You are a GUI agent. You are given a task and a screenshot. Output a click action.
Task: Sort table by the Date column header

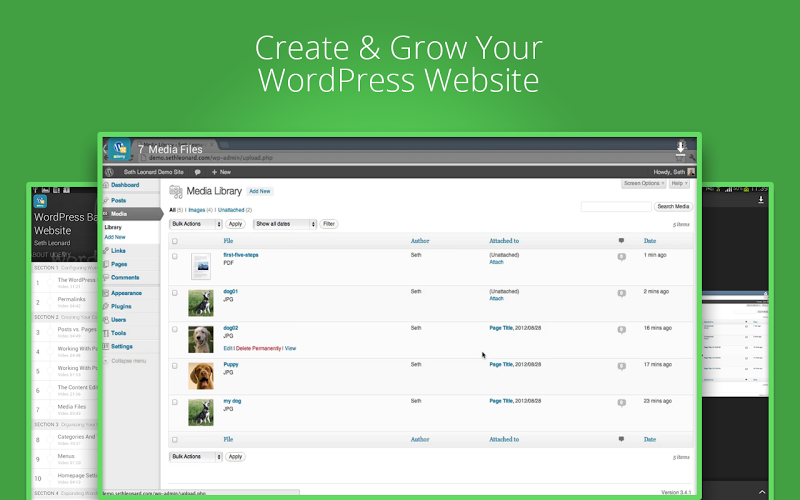[649, 241]
